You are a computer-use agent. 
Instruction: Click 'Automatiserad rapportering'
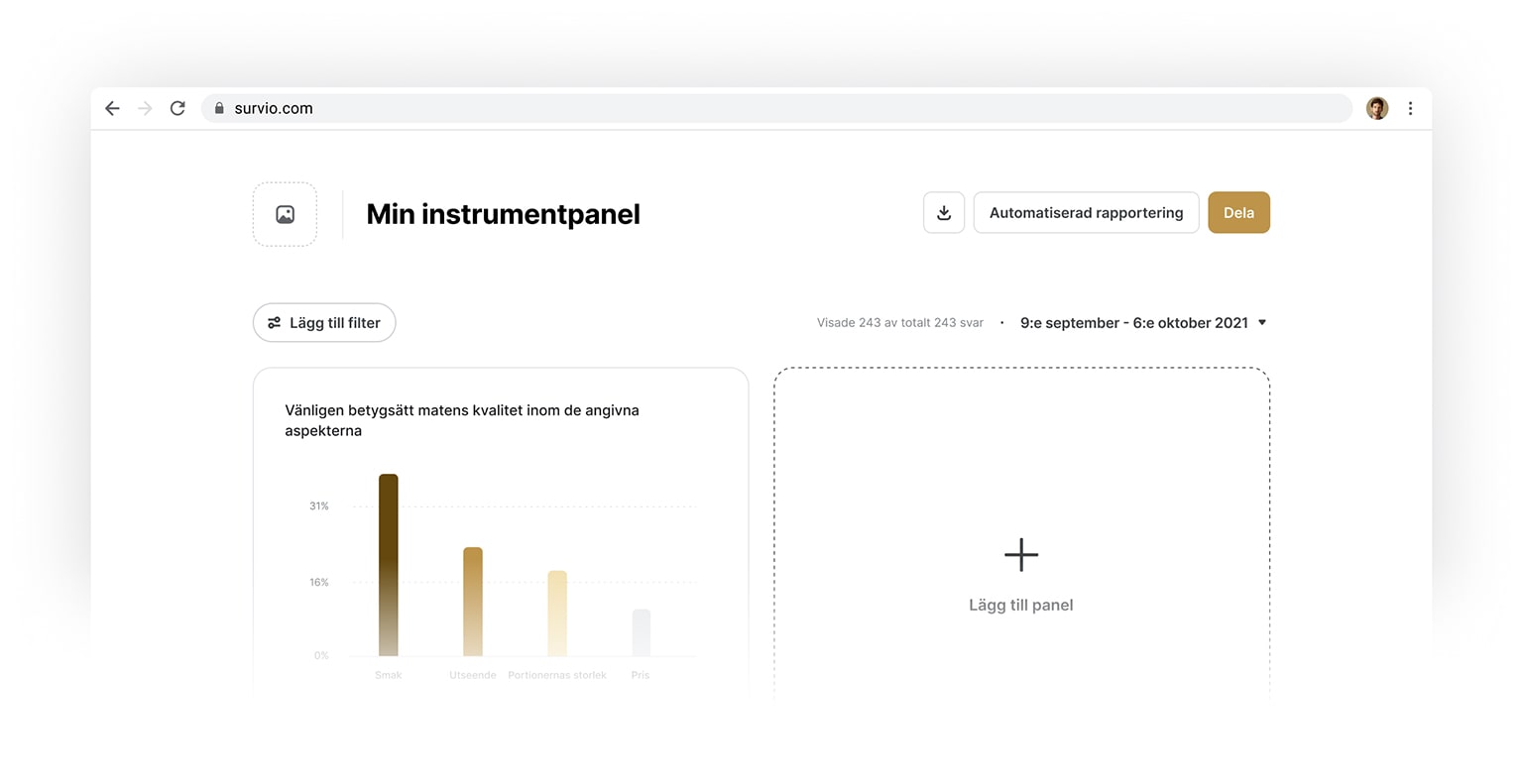click(1085, 212)
